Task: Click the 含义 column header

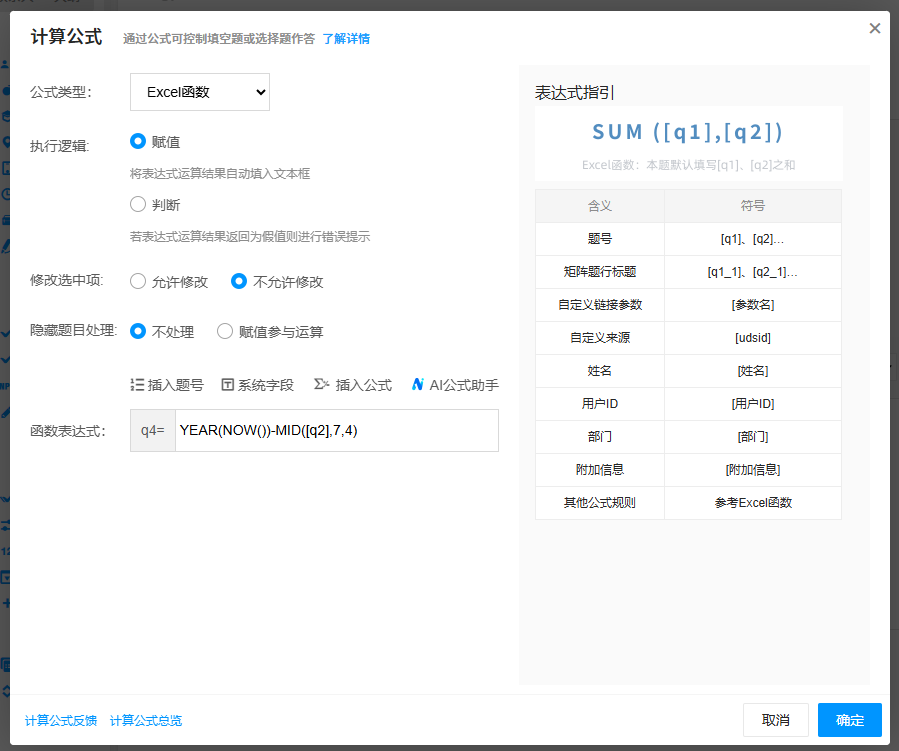Action: click(x=600, y=206)
